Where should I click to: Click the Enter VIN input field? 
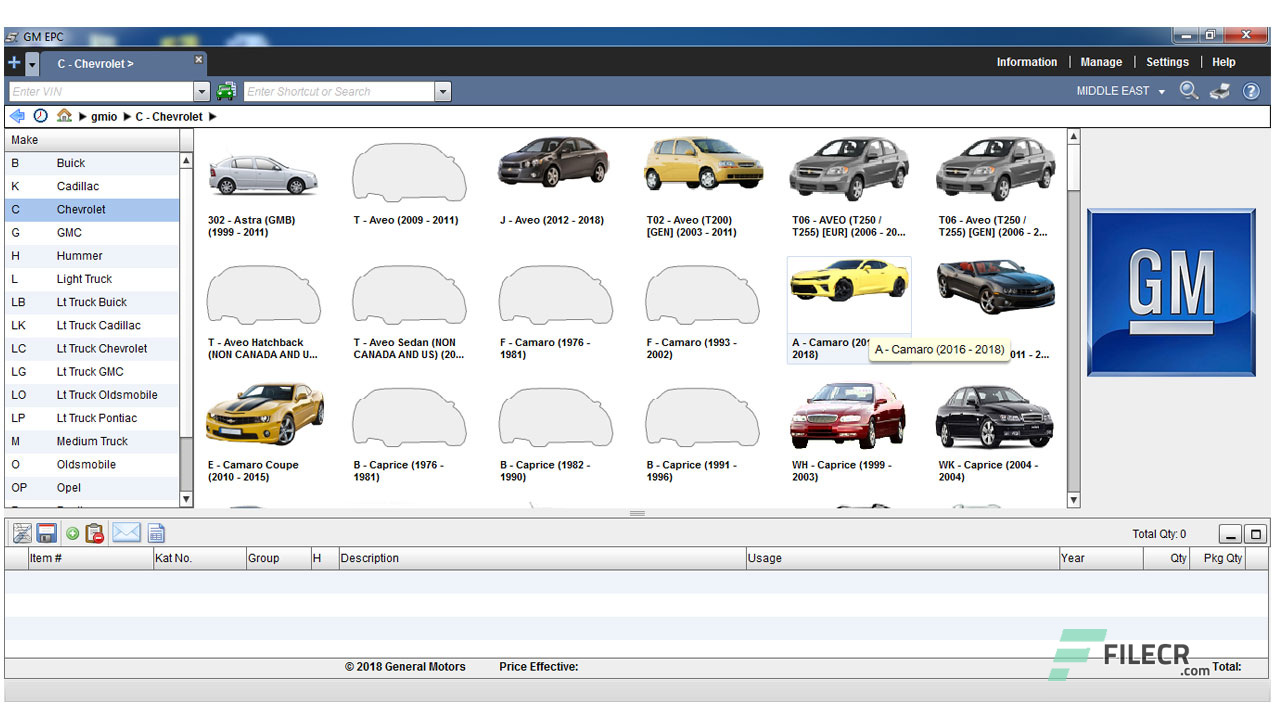click(x=101, y=91)
